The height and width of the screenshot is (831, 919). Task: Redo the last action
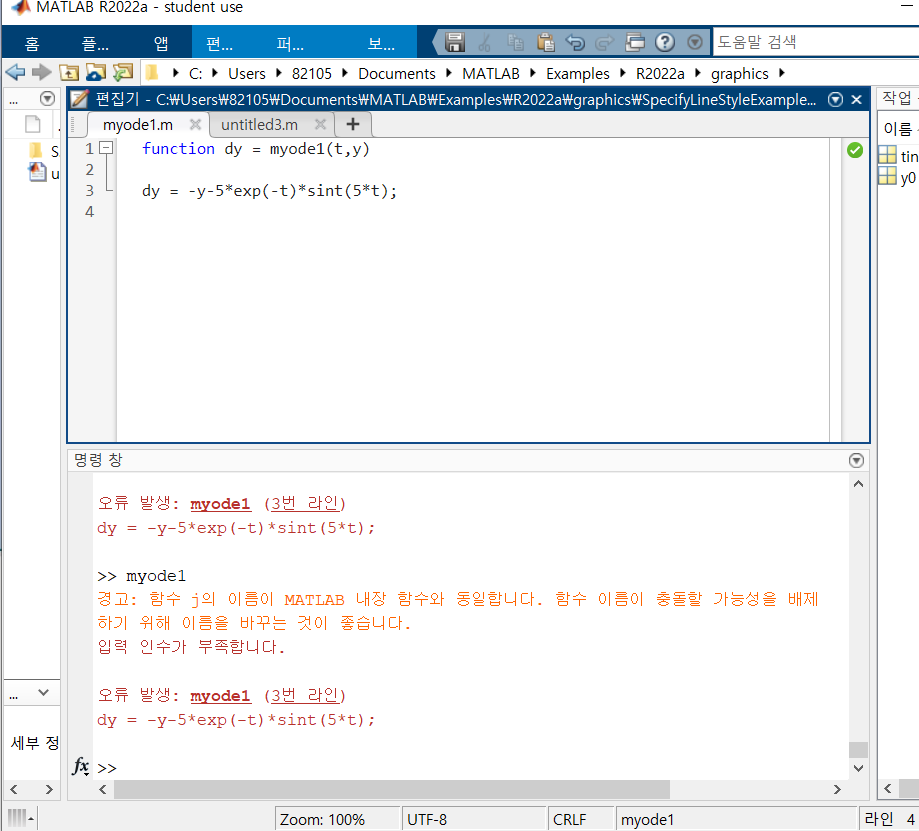pos(604,42)
